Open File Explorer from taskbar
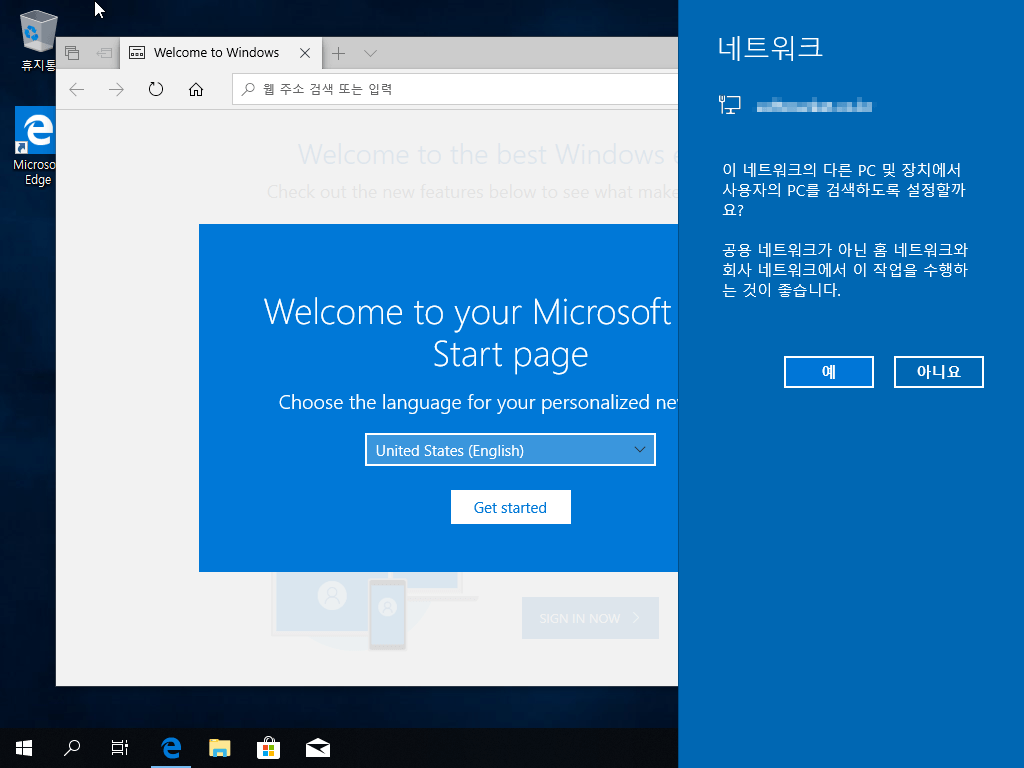 point(219,748)
